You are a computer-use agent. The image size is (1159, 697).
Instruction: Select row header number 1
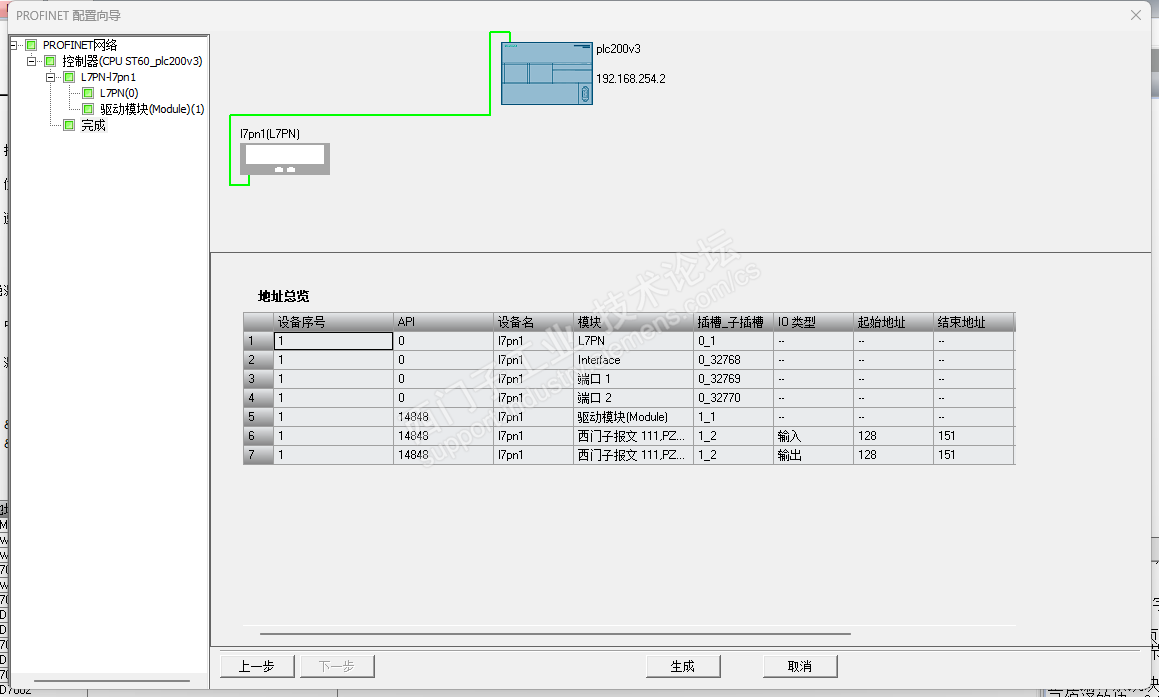tap(259, 341)
